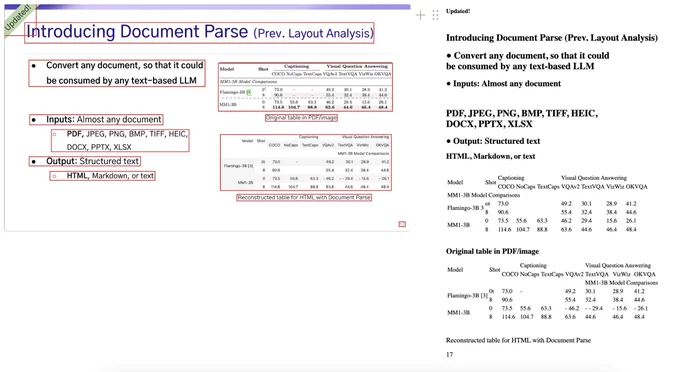
Task: Select the boxed slide caption "Reconstructed table for HTML, with Document Parse"
Action: 304,197
